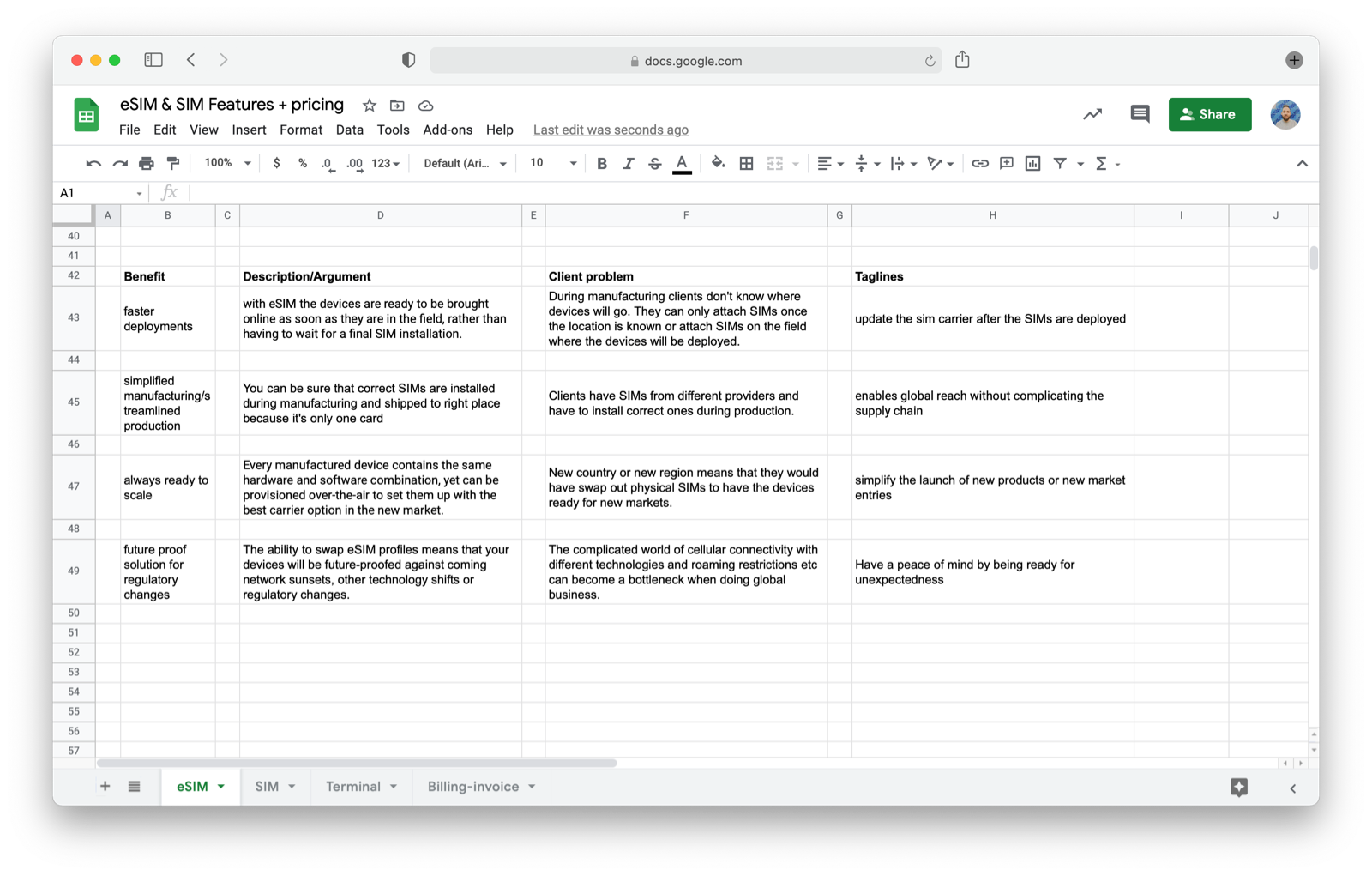Screen dimensions: 1372x876
Task: Insert a chart from toolbar
Action: click(x=1032, y=163)
